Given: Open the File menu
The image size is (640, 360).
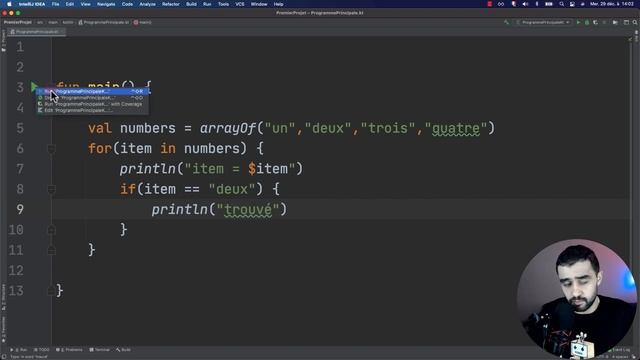Looking at the screenshot, I should pos(55,4).
